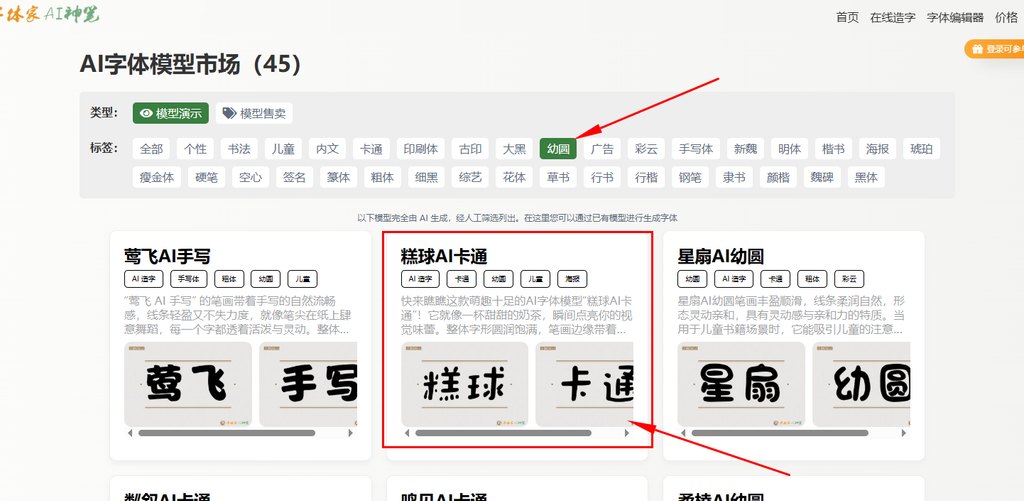Filter by the 书法 tag
This screenshot has height=501, width=1024.
click(x=239, y=149)
